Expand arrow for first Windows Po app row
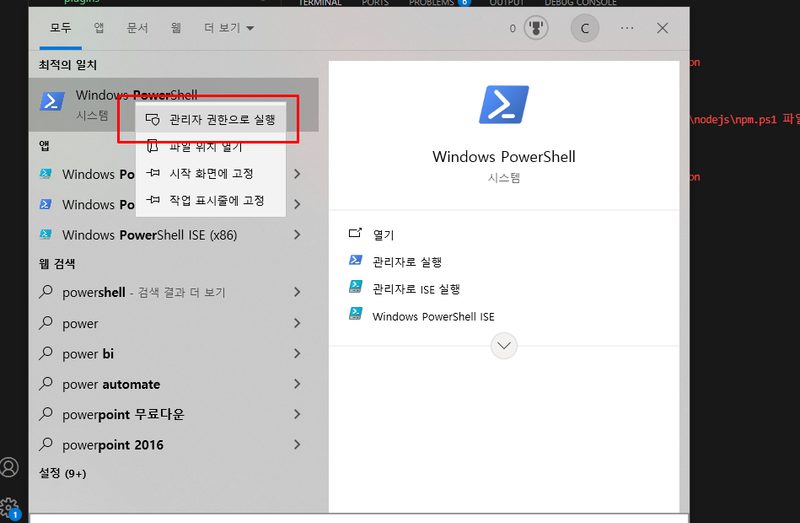 click(297, 174)
